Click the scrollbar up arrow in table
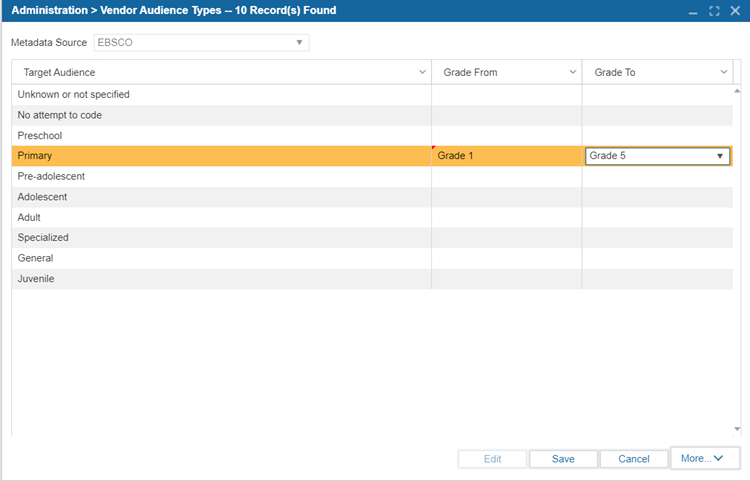750x481 pixels. click(x=737, y=90)
